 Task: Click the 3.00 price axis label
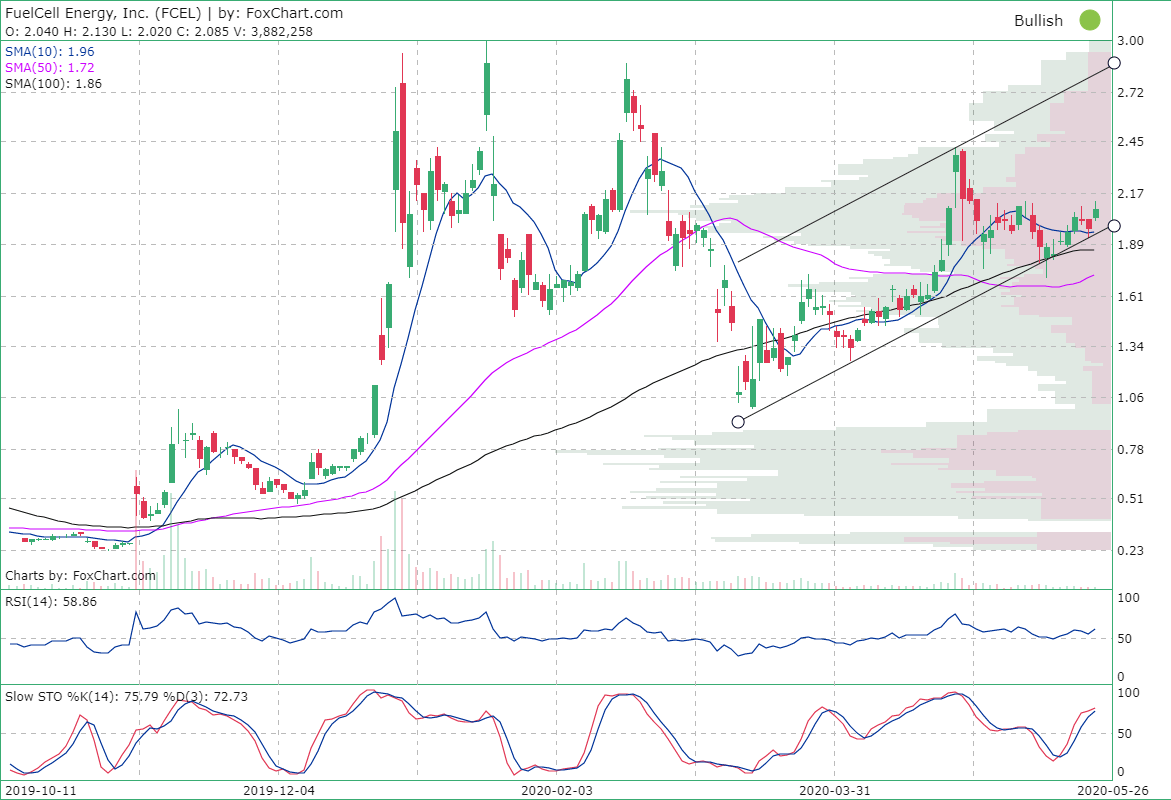(x=1130, y=41)
